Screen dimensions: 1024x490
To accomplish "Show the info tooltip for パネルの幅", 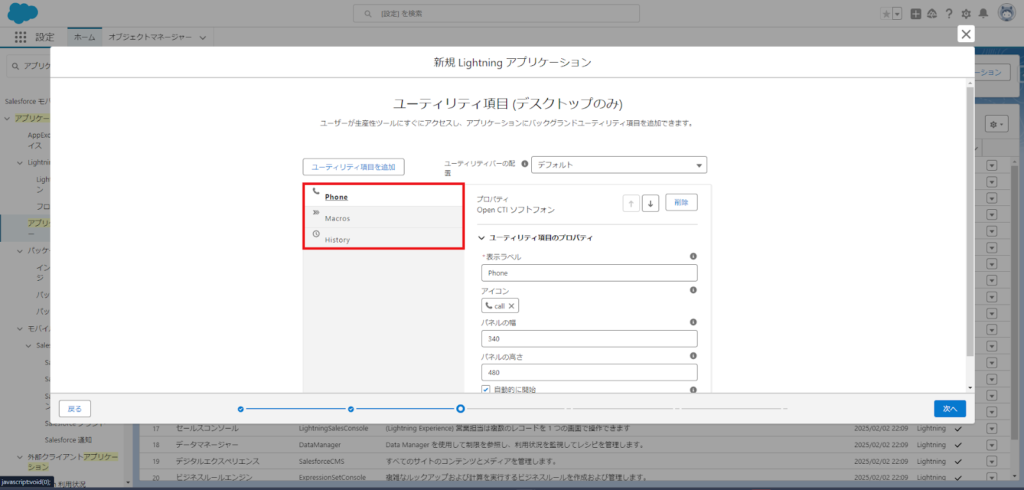I will coord(694,322).
